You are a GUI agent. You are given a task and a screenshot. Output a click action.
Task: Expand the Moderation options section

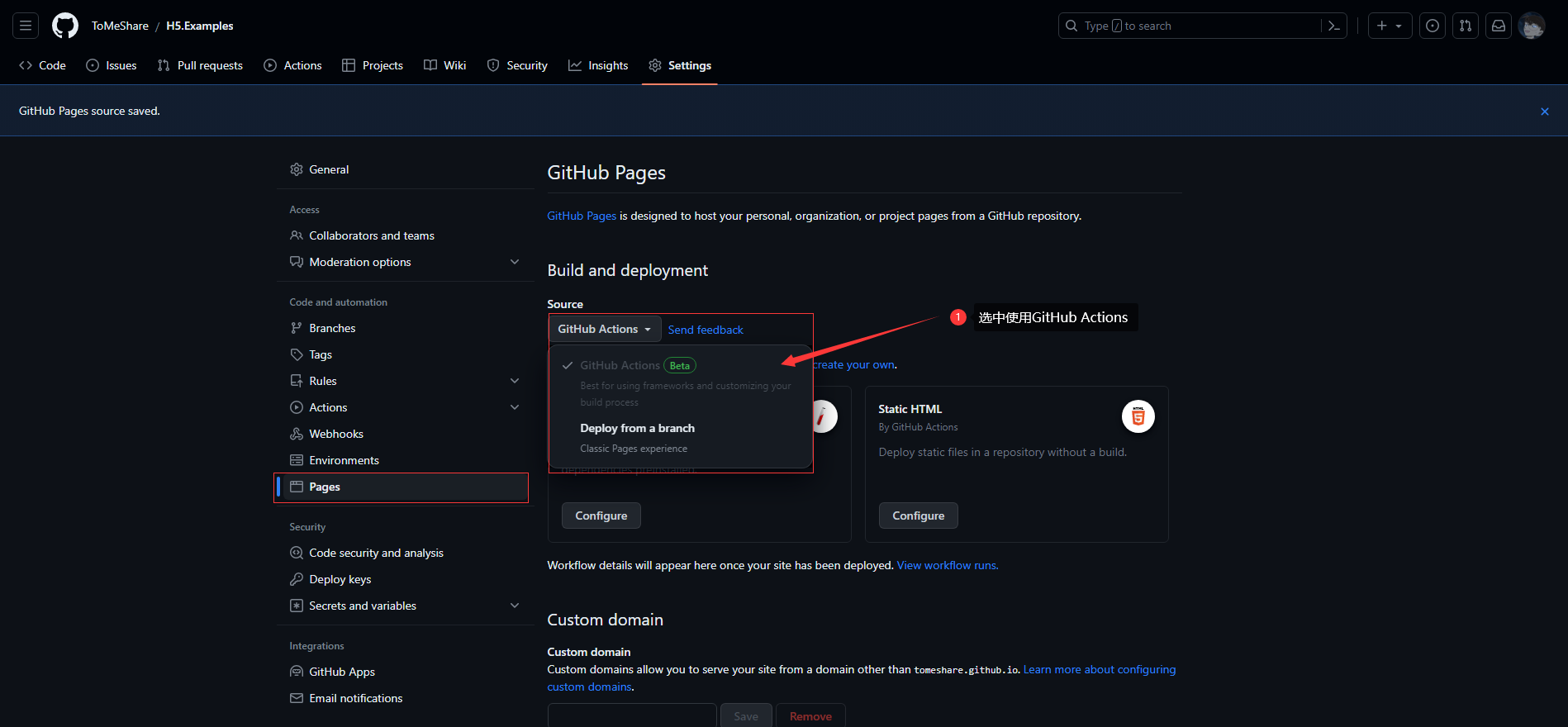pos(405,262)
